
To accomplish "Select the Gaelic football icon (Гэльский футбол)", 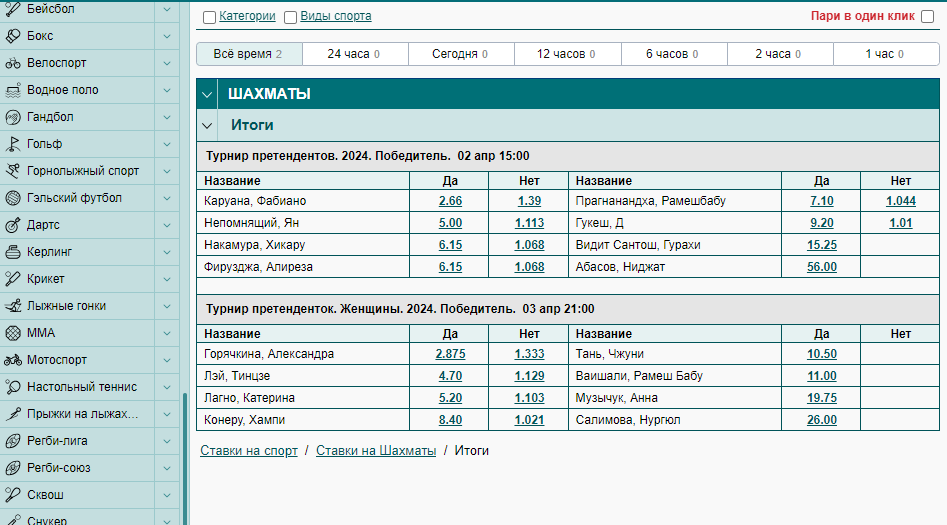I will tap(13, 198).
